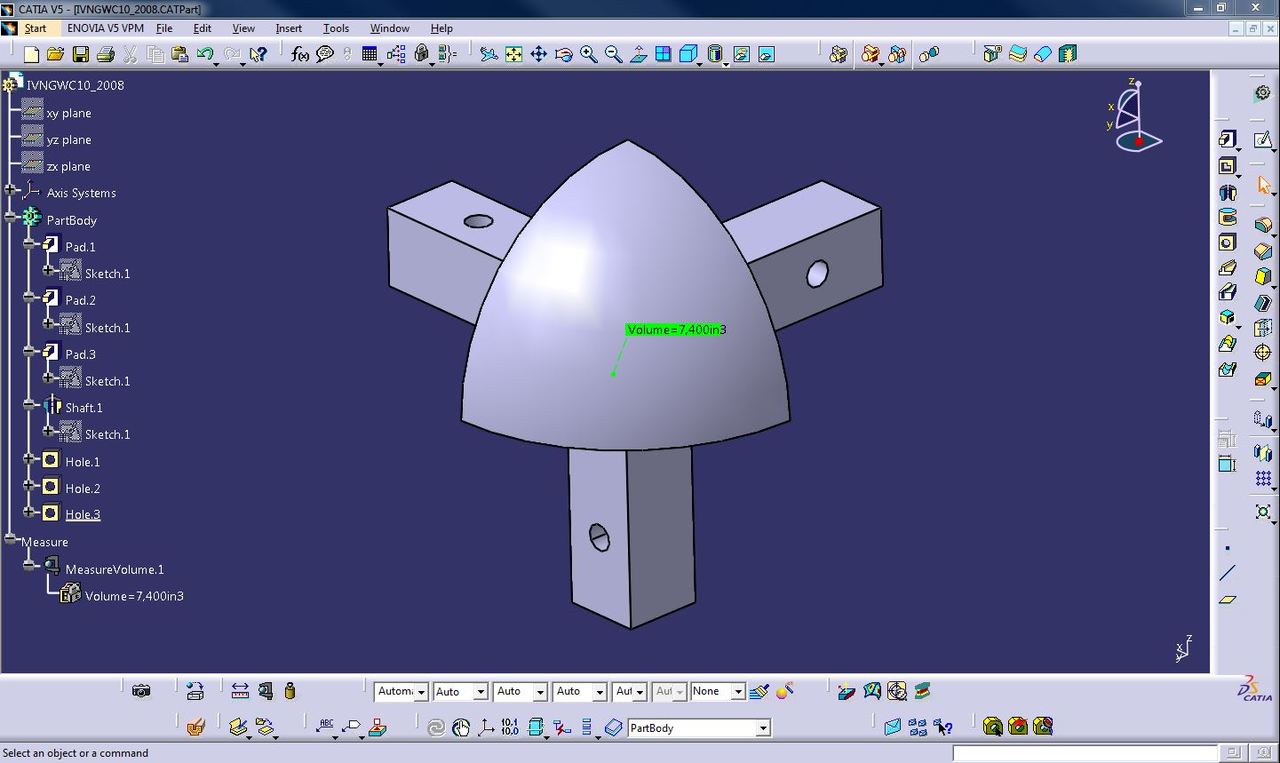The height and width of the screenshot is (763, 1280).
Task: Open the Start menu
Action: 35,28
